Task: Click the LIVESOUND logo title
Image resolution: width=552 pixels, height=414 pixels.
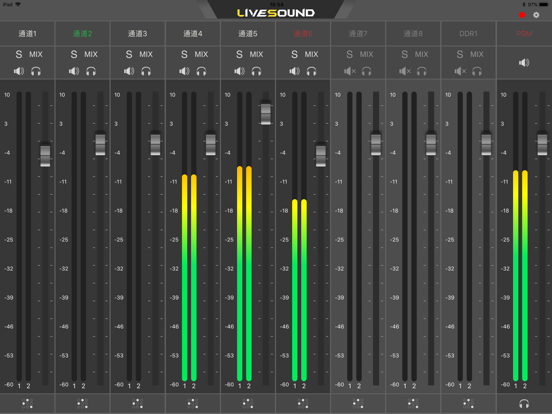Action: coord(276,13)
